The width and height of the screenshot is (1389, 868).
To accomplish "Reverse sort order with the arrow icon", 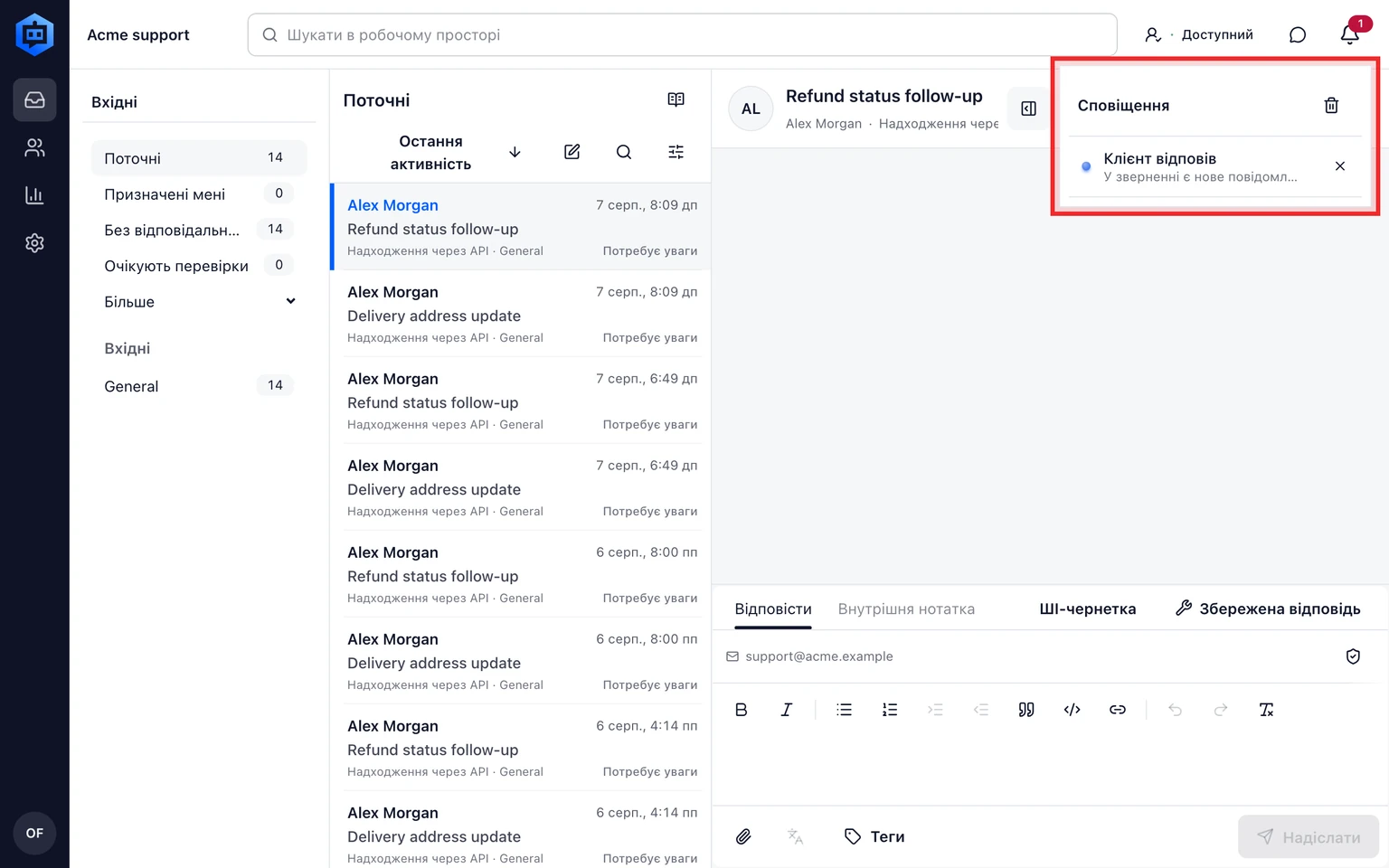I will [x=515, y=152].
